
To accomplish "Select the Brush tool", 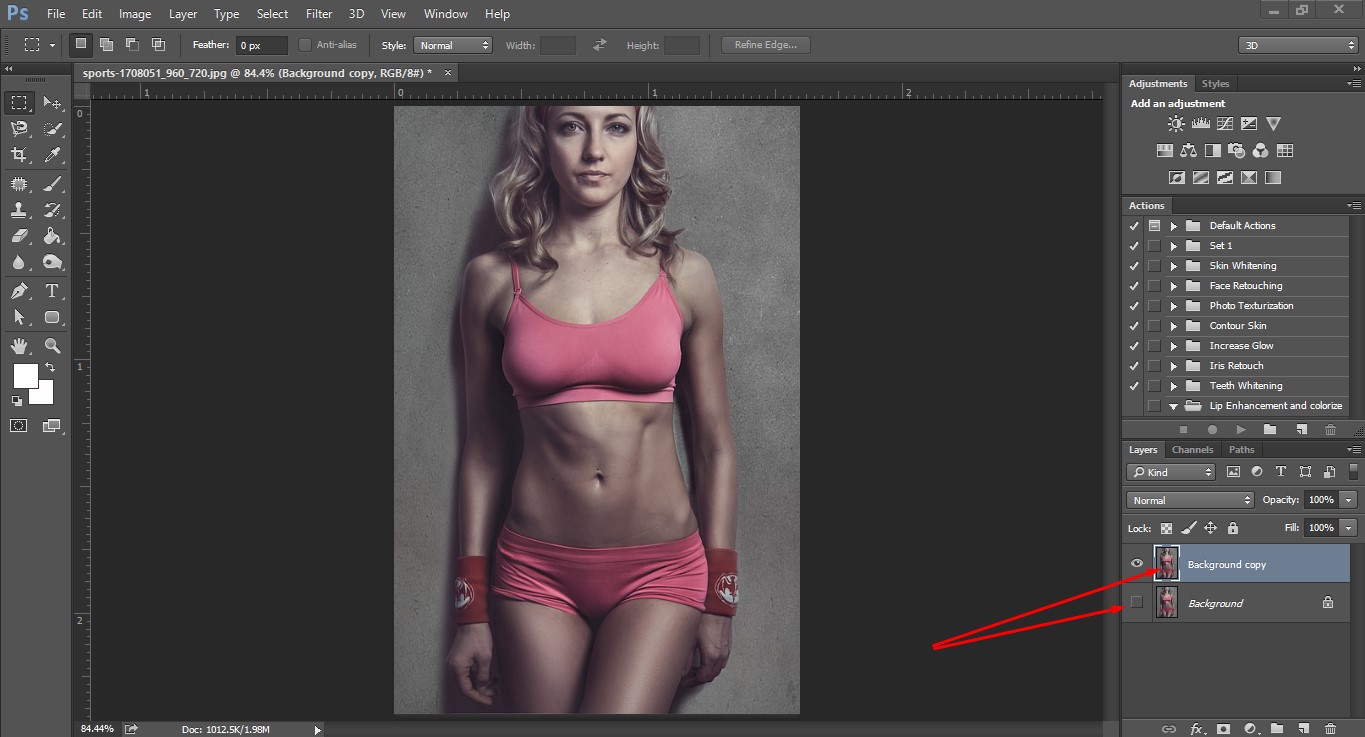I will point(52,184).
